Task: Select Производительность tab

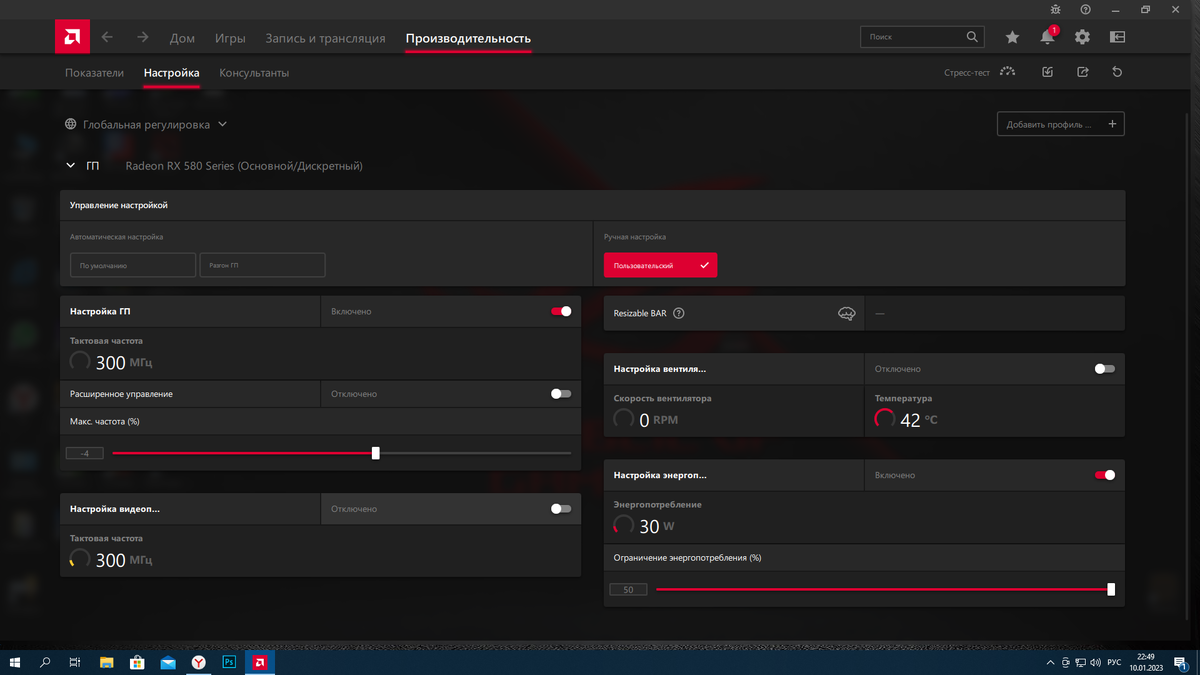Action: click(468, 38)
